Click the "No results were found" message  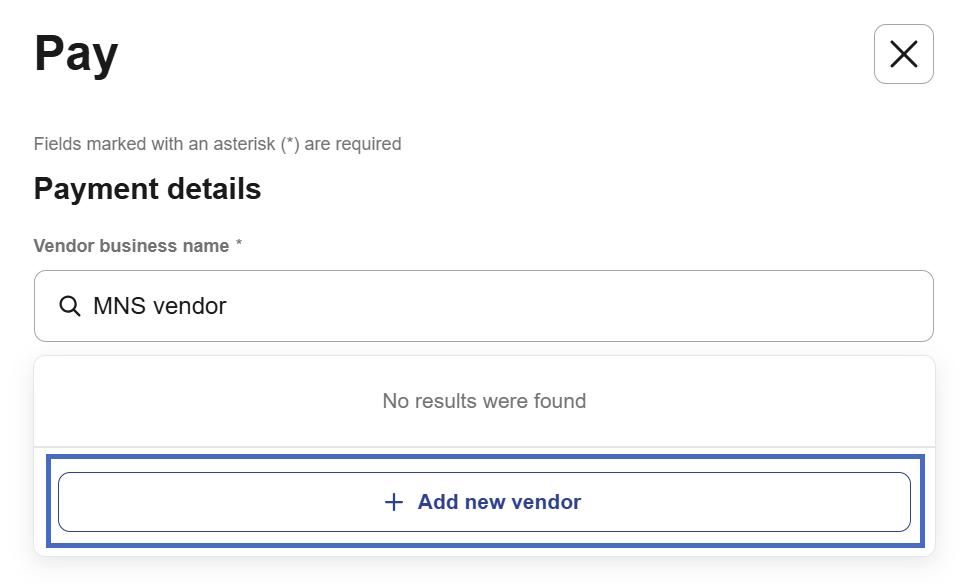click(x=484, y=401)
